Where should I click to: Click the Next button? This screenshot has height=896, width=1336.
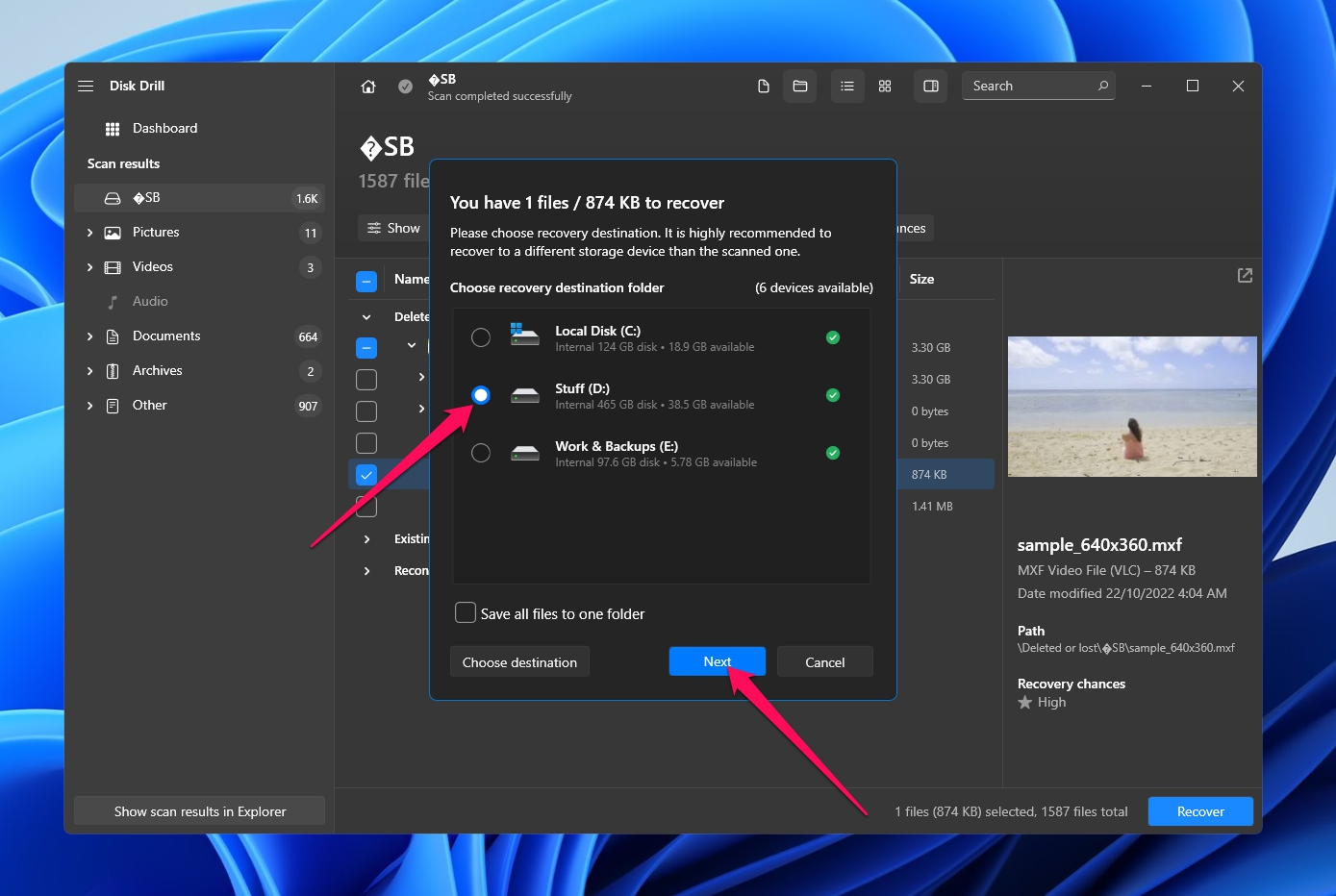(x=717, y=661)
